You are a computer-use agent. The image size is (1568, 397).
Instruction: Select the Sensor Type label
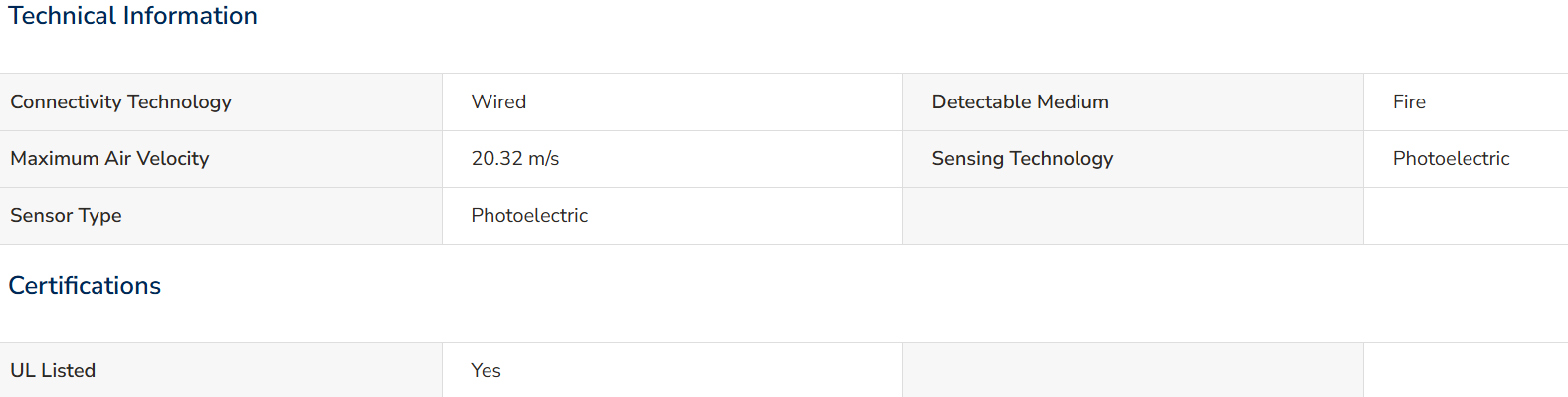point(66,216)
